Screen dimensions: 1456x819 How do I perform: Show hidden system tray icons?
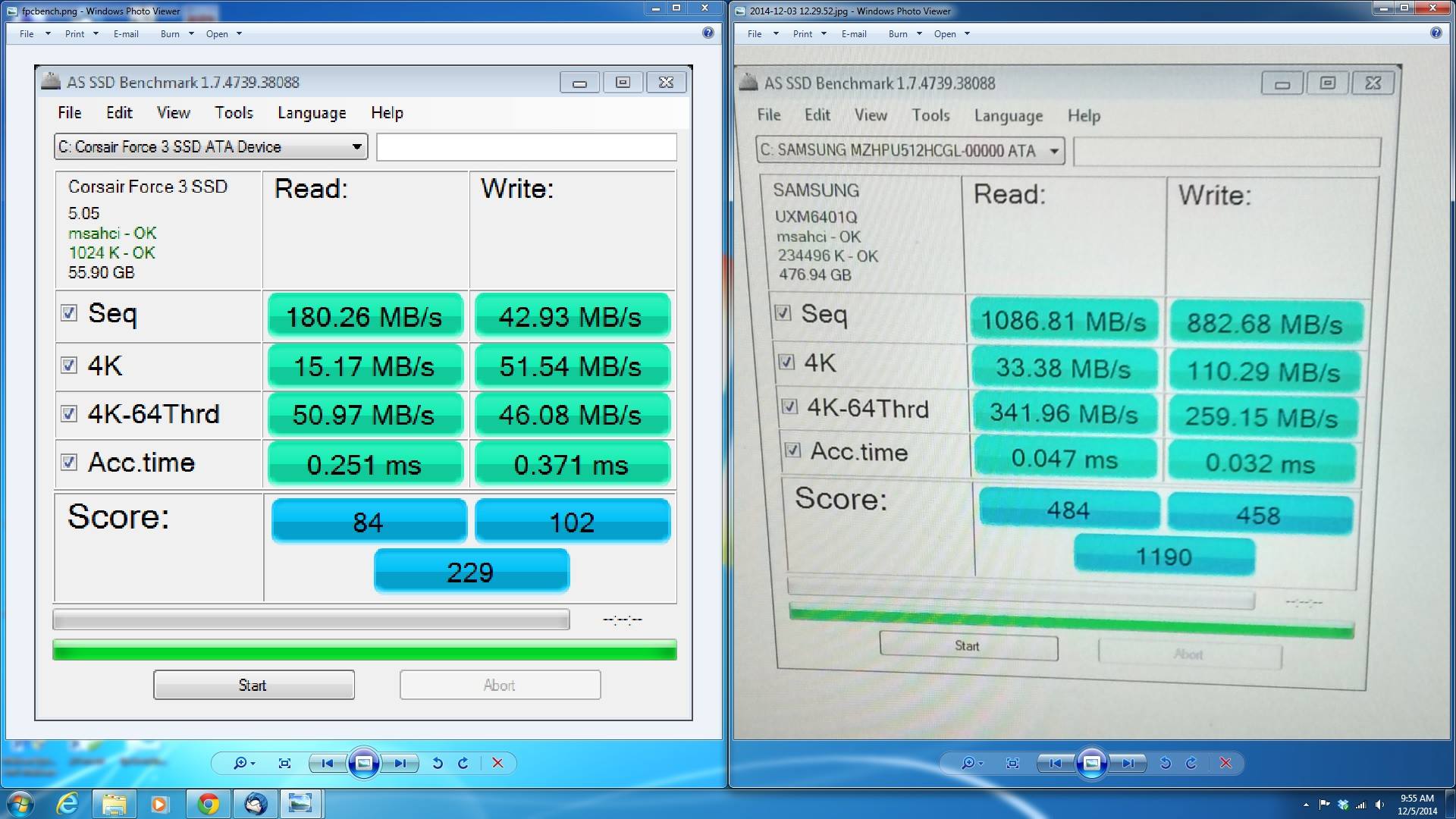pos(1306,805)
